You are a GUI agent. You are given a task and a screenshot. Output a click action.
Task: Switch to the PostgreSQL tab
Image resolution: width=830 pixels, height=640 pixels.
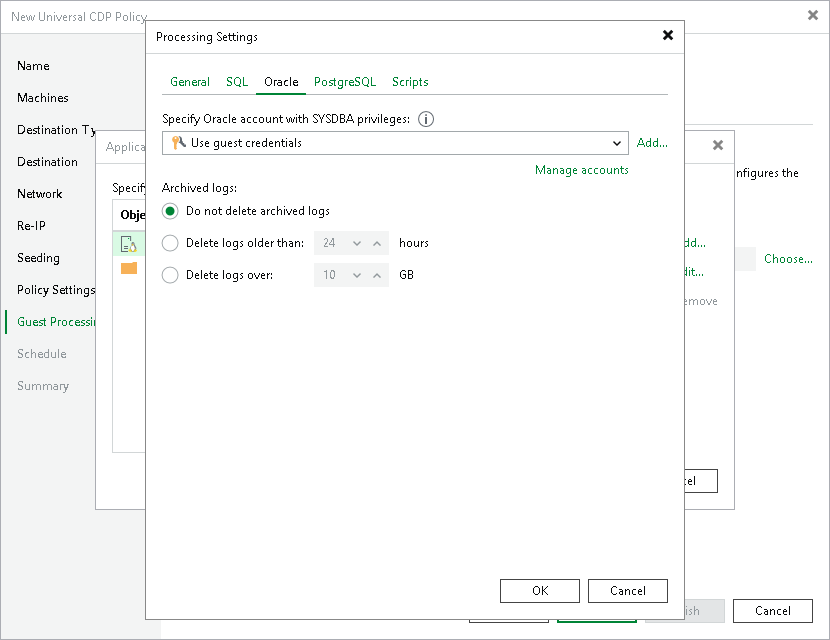pyautogui.click(x=345, y=82)
